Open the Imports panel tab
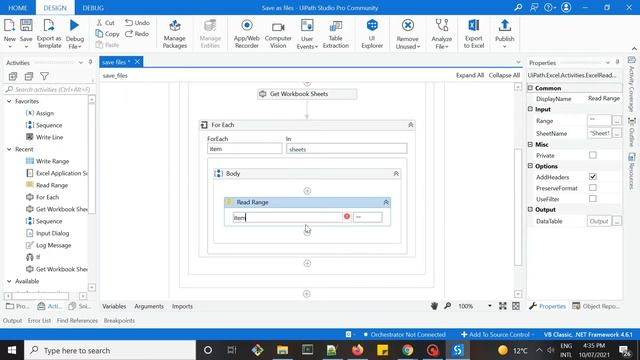This screenshot has width=640, height=360. 182,306
